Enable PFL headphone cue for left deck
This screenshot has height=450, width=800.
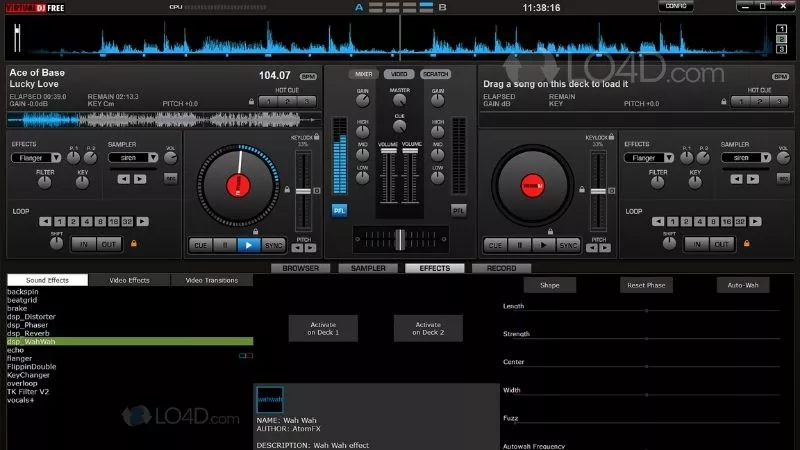point(339,210)
